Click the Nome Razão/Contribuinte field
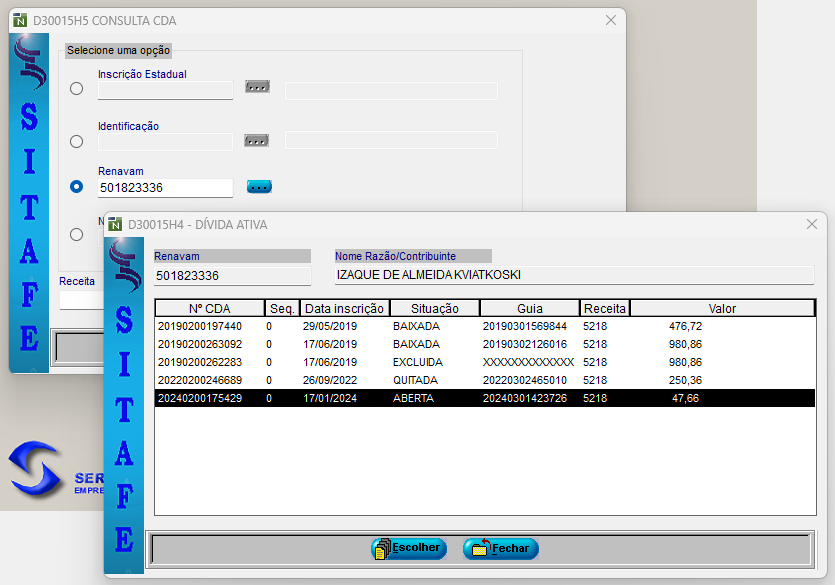 (x=573, y=275)
